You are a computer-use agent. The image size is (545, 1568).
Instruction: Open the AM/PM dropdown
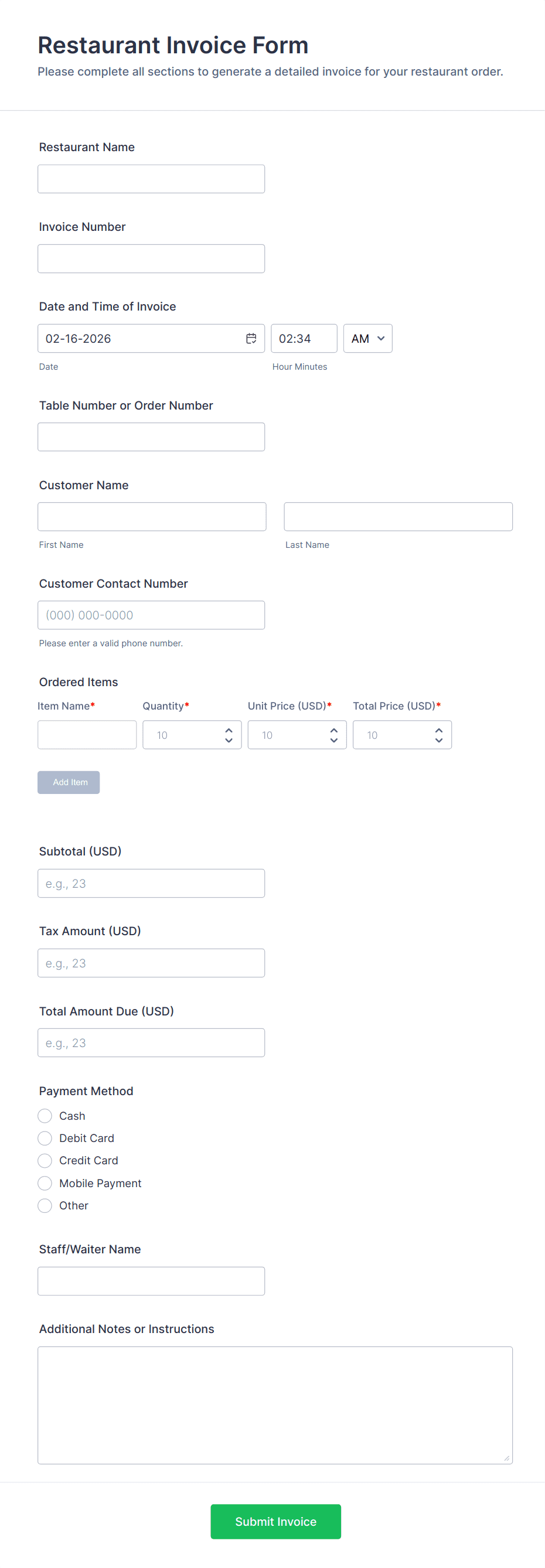368,339
